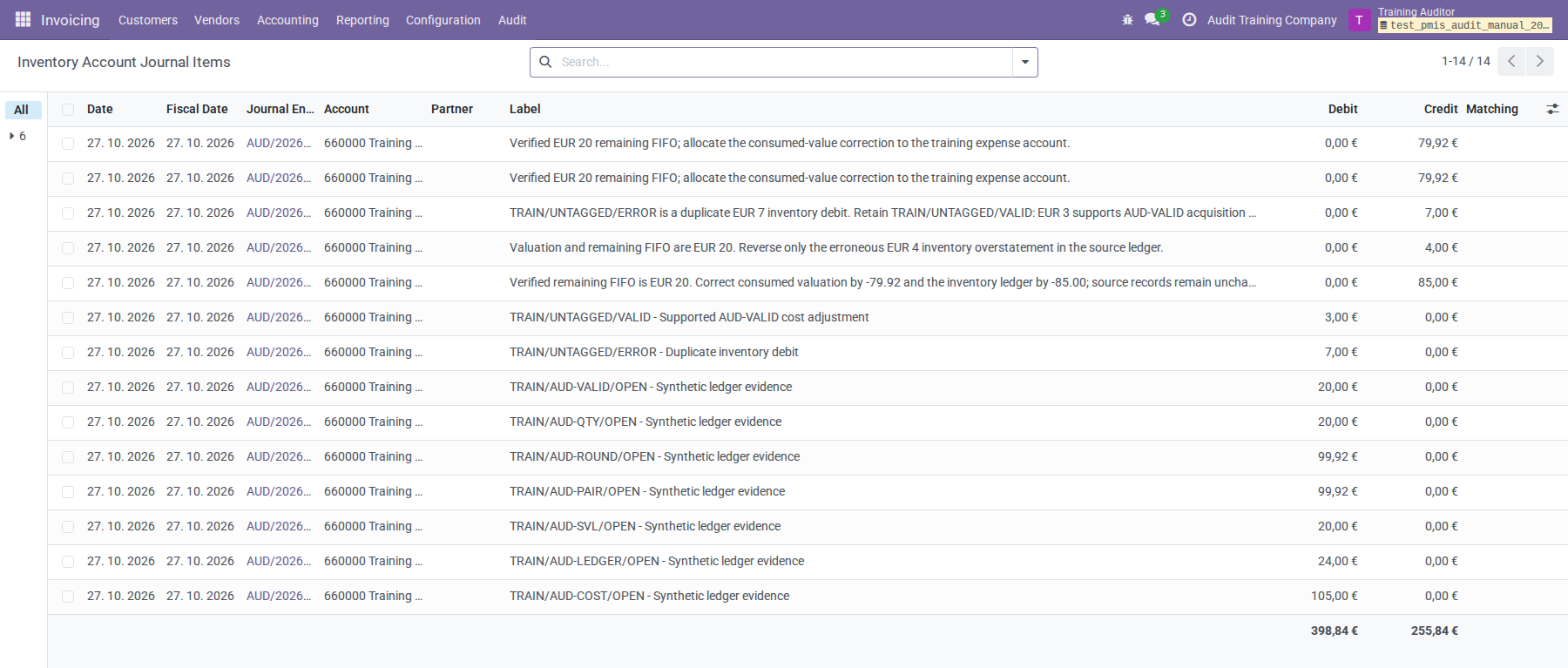
Task: Open the search options dropdown arrow
Action: (x=1025, y=62)
